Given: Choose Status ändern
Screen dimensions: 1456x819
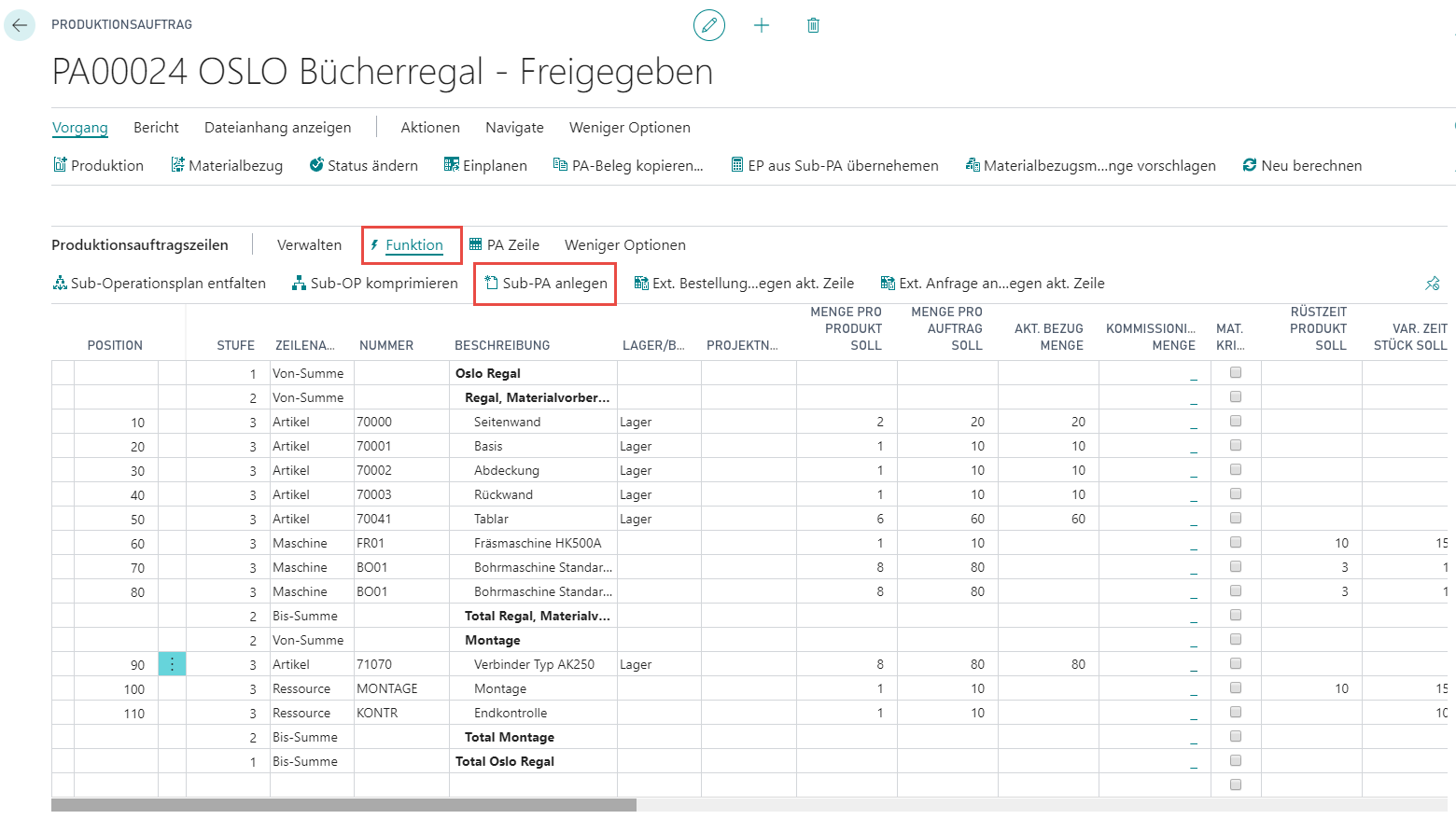Looking at the screenshot, I should (364, 165).
